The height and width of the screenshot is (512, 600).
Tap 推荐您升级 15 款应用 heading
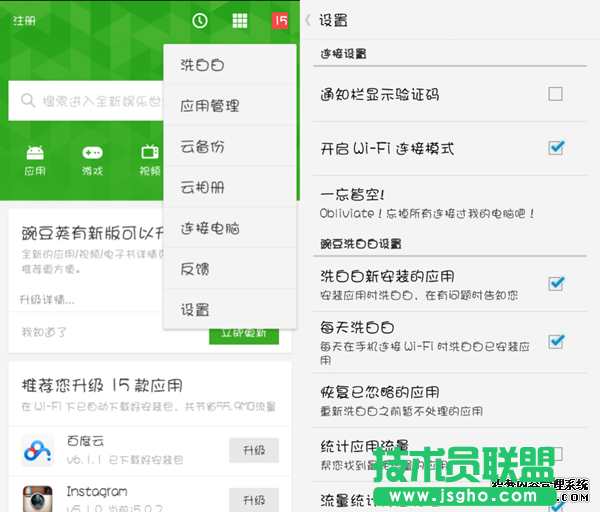click(102, 385)
